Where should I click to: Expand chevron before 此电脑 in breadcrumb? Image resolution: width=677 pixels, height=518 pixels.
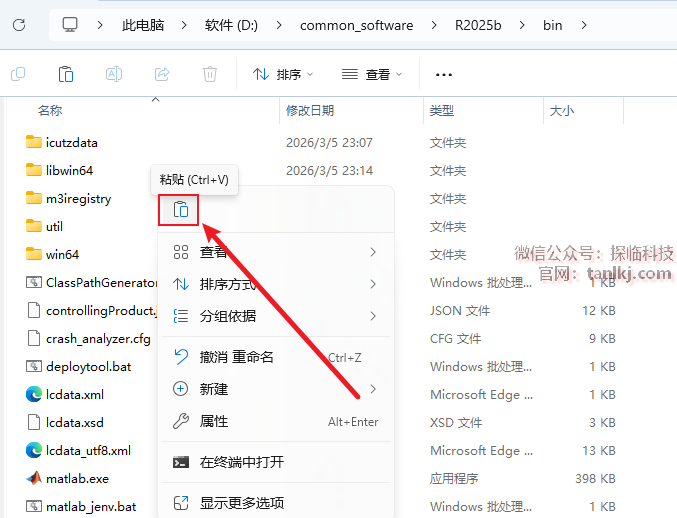tap(100, 25)
